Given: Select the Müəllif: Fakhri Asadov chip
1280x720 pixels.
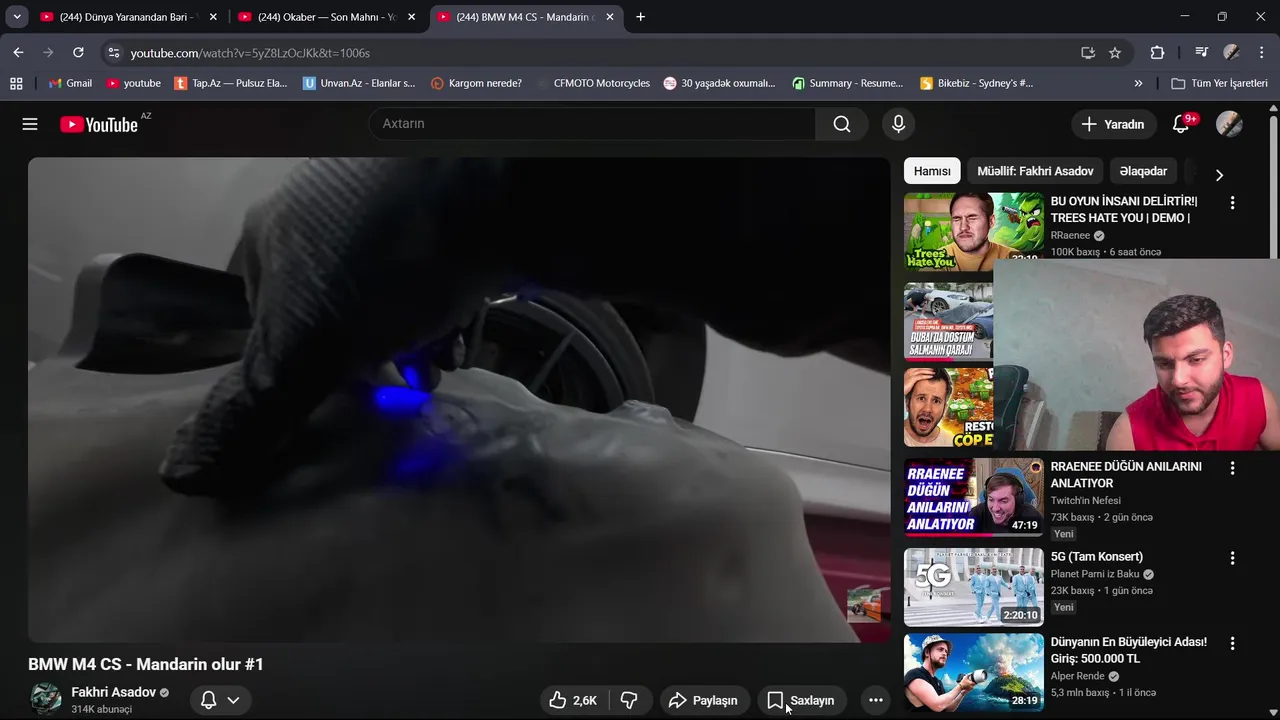Looking at the screenshot, I should tap(1035, 171).
